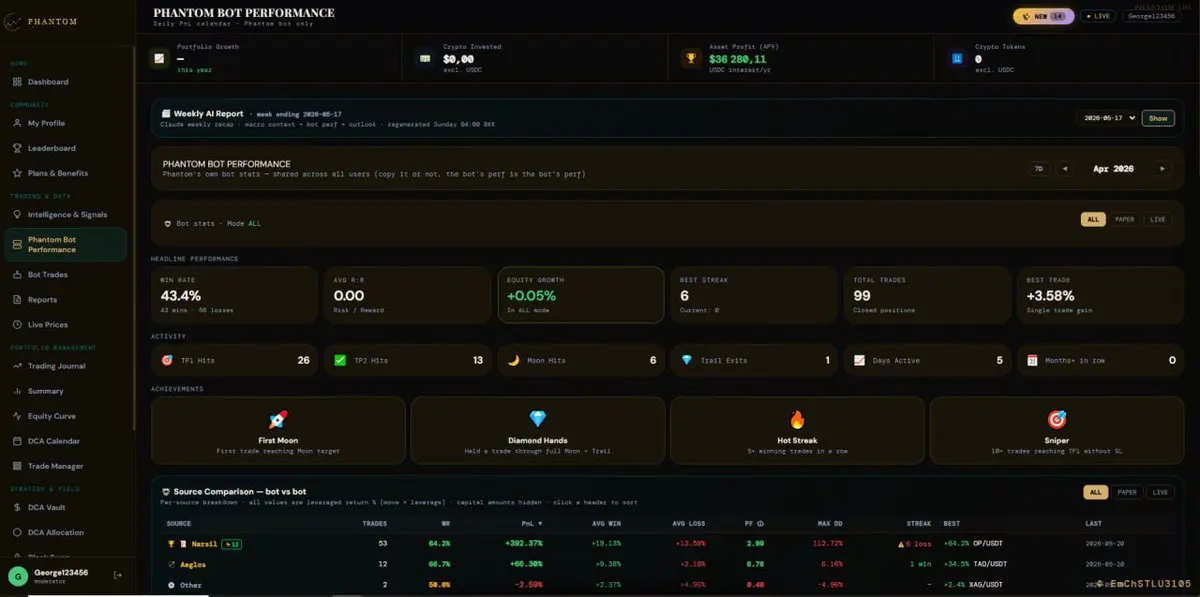
Task: Click the George123456 avatar in sidebar
Action: (17, 575)
